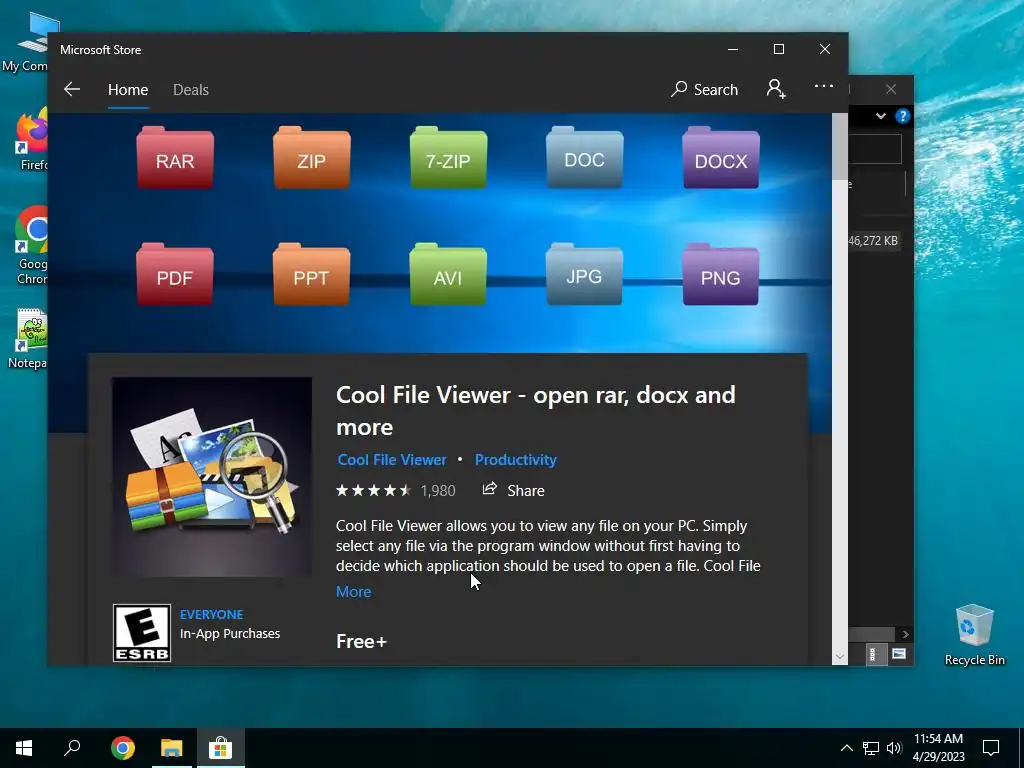The height and width of the screenshot is (768, 1024).
Task: Click the Cool File Viewer app thumbnail
Action: tap(212, 477)
